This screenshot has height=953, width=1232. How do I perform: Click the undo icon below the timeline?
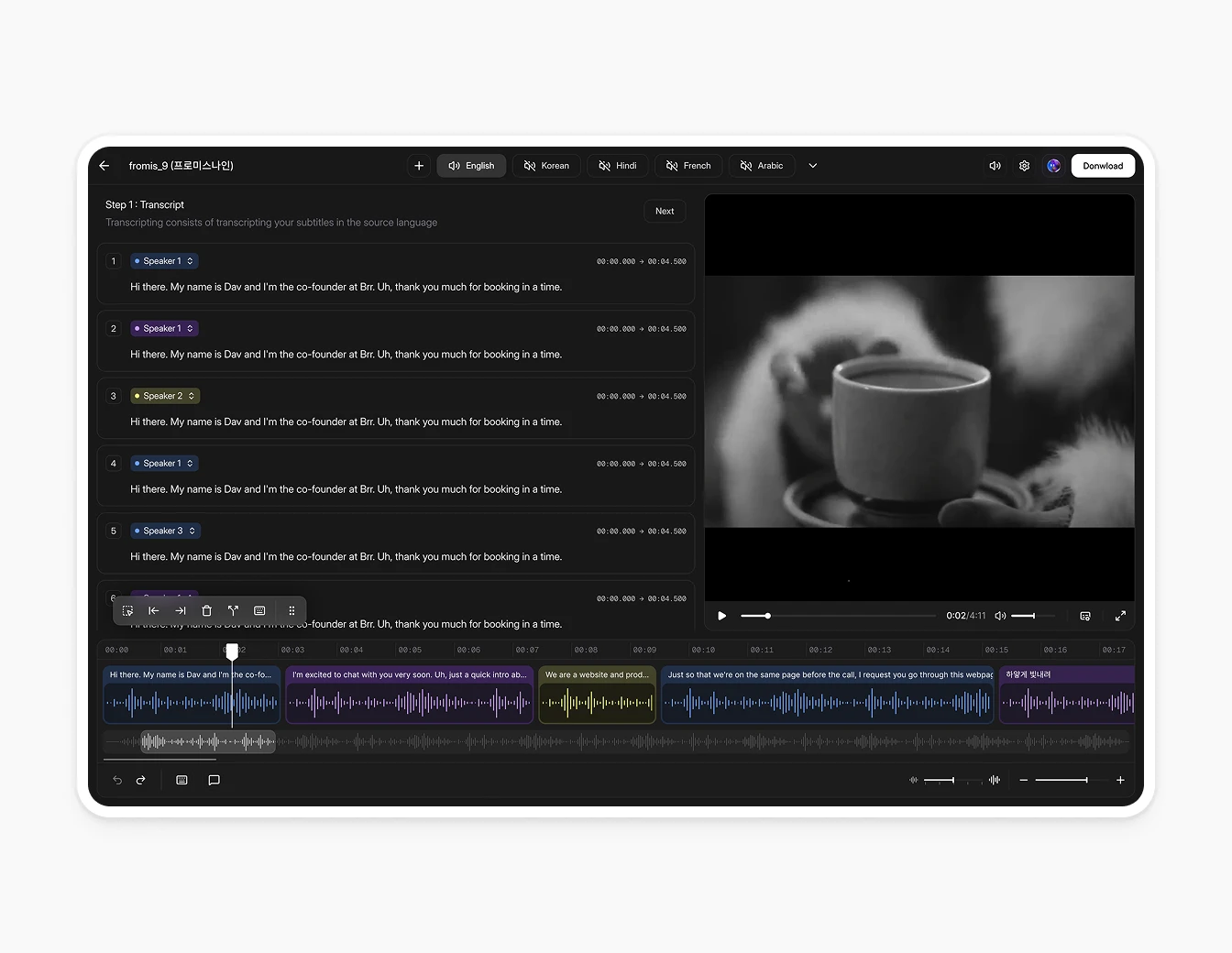tap(117, 780)
